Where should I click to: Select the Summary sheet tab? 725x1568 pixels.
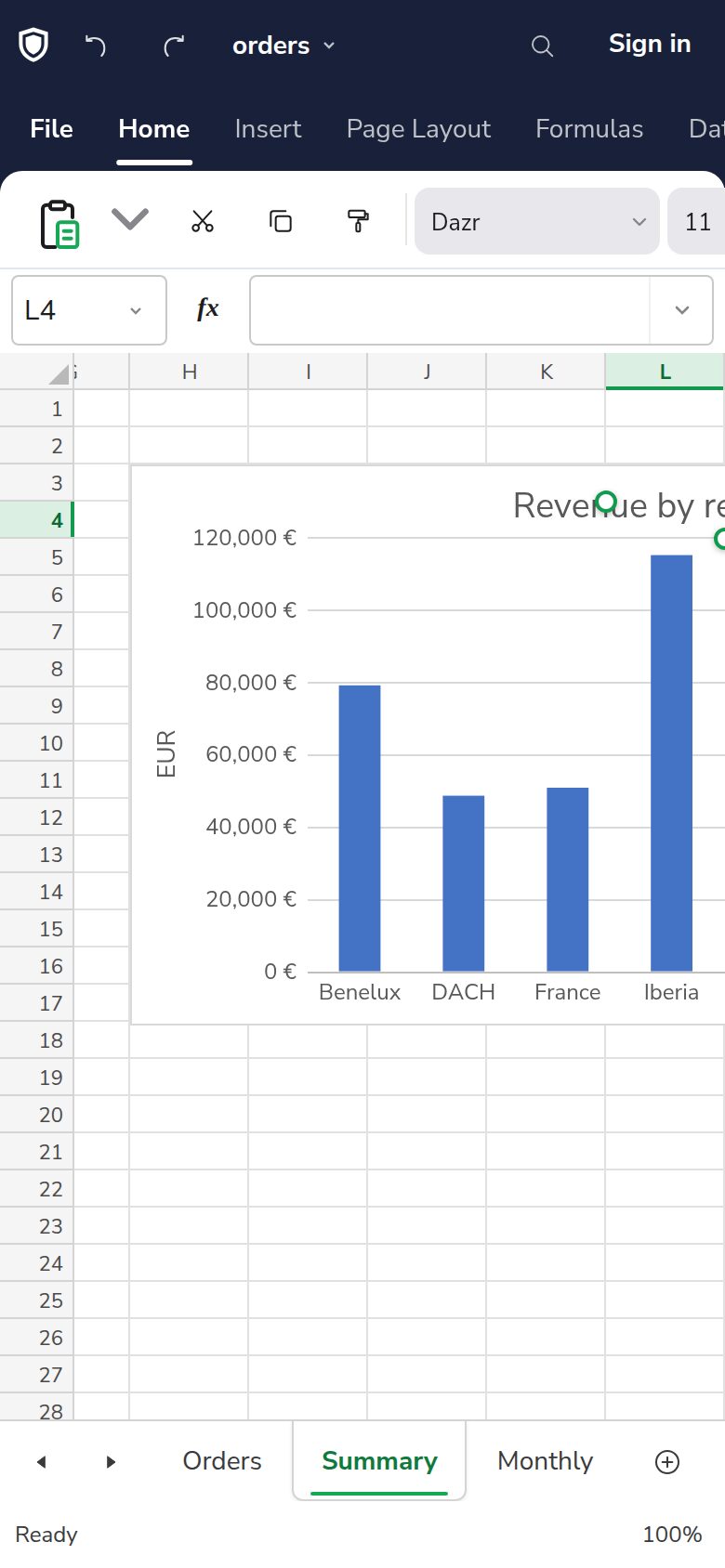click(x=379, y=1461)
